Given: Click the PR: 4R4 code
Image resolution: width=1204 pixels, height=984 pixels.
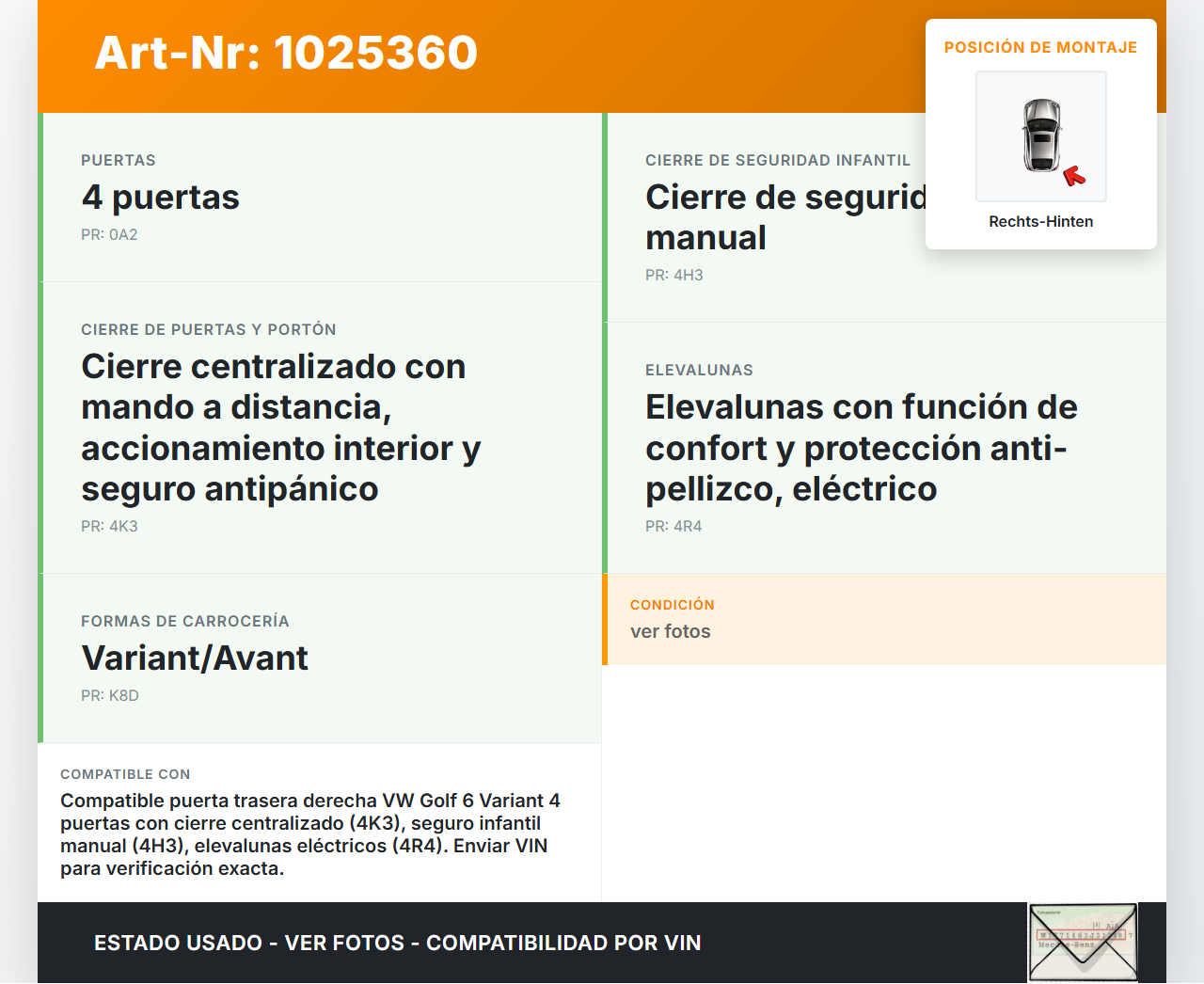Looking at the screenshot, I should 673,527.
